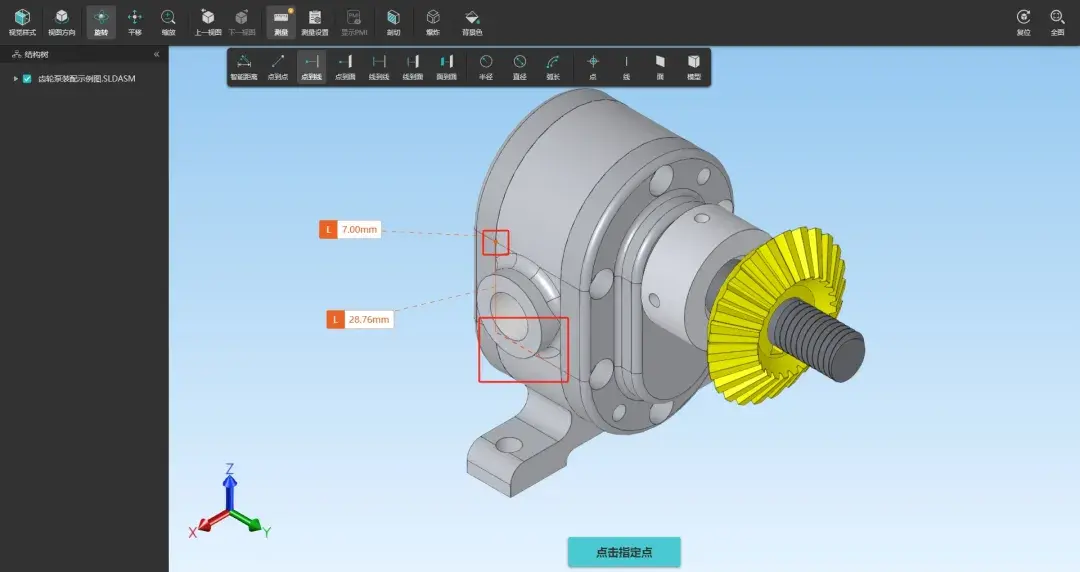The height and width of the screenshot is (572, 1080).
Task: Toggle the 测量 measure tool
Action: [x=281, y=22]
